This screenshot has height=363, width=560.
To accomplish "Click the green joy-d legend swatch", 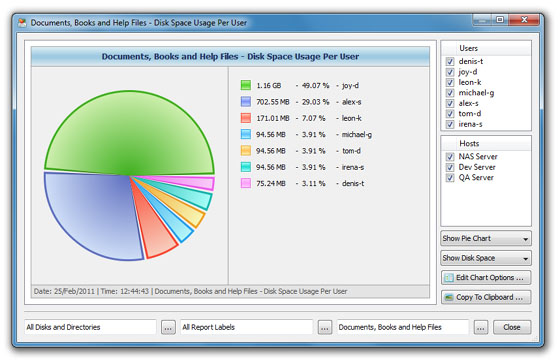I will click(x=246, y=85).
